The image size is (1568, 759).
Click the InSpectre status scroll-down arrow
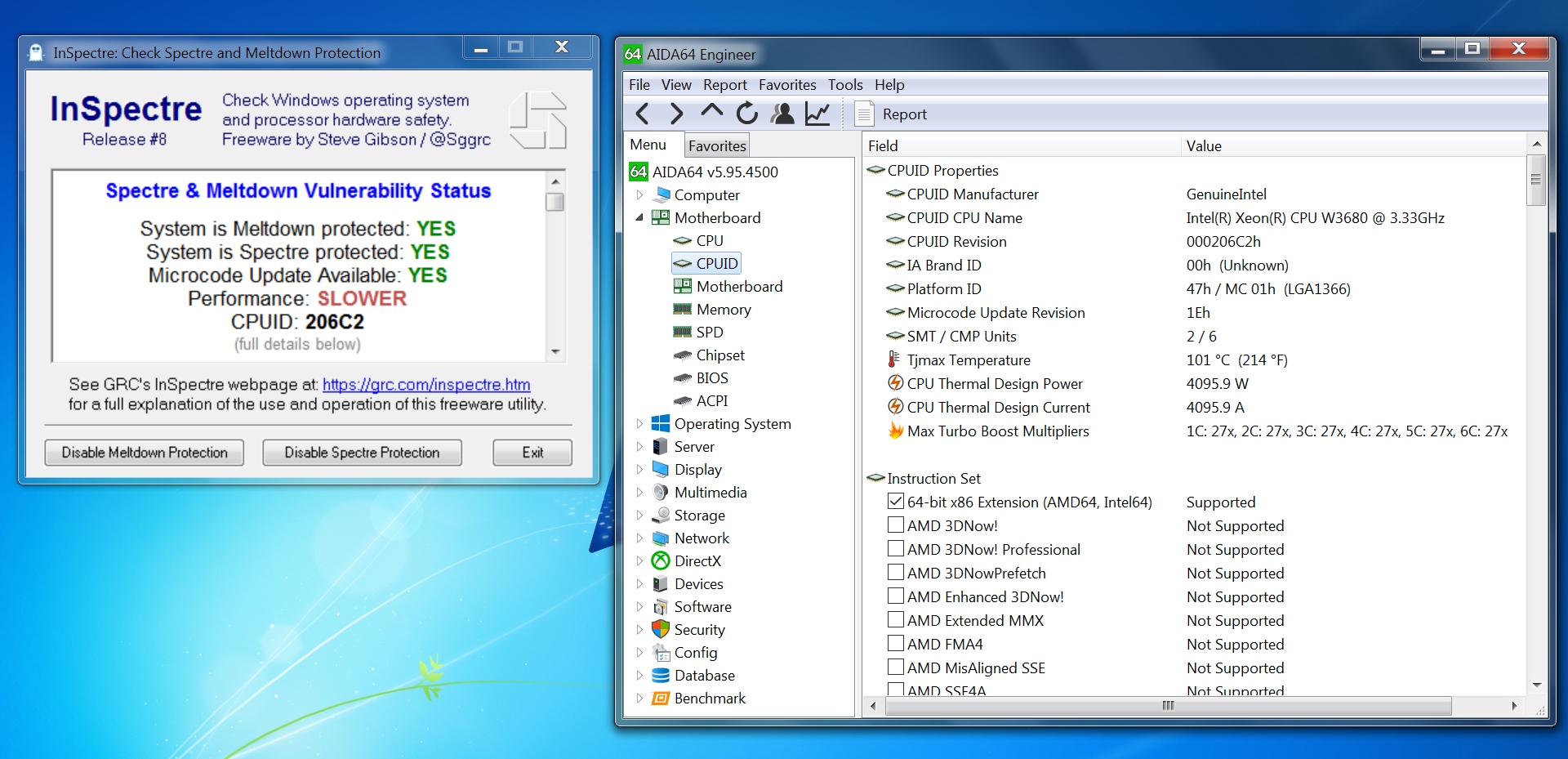coord(555,352)
